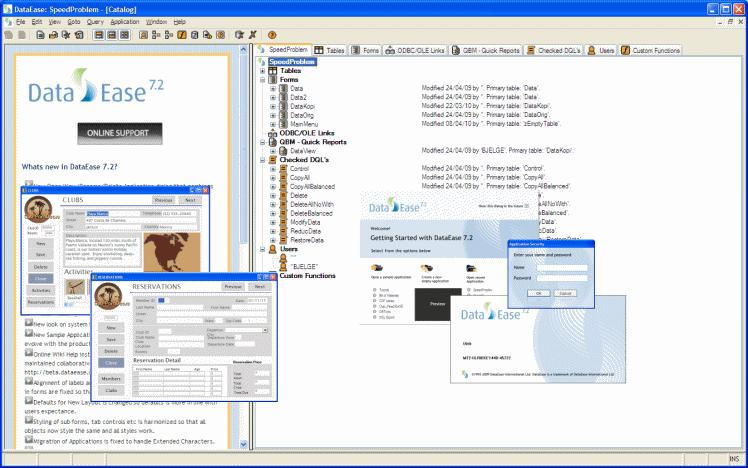Click the orange user toolbar icon
Image resolution: width=748 pixels, height=468 pixels.
tap(143, 35)
